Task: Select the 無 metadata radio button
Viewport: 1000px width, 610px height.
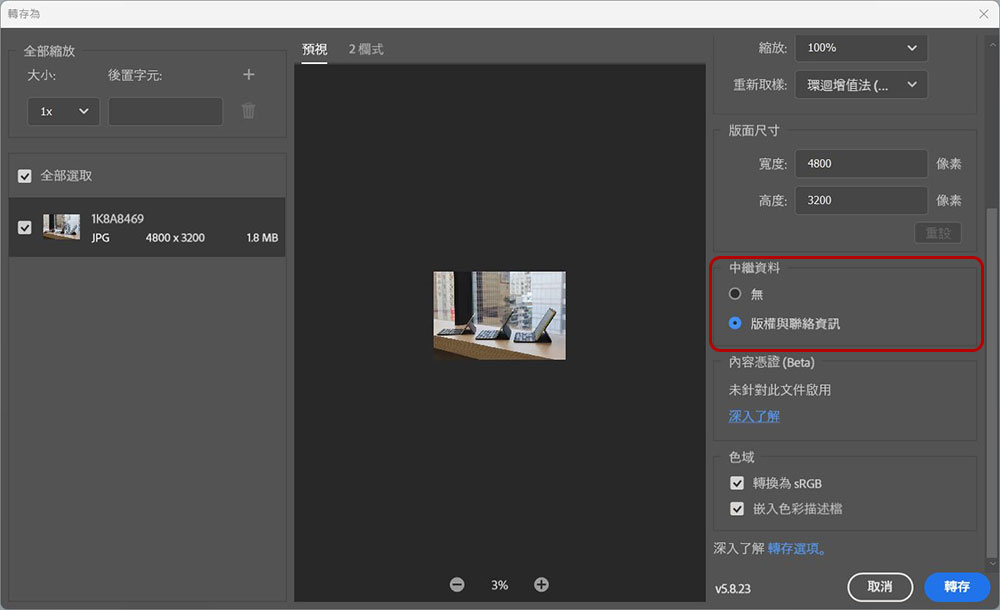Action: pos(735,294)
